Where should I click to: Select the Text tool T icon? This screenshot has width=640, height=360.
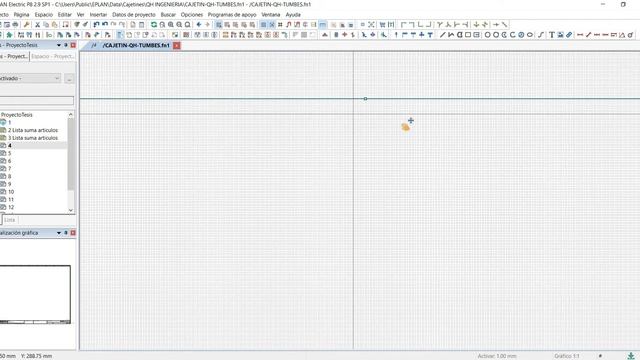[551, 35]
